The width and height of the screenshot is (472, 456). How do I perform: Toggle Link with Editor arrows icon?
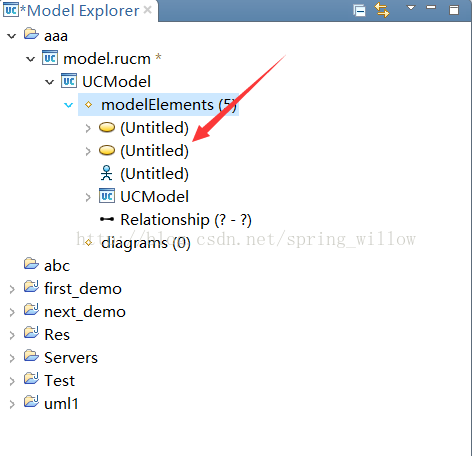(382, 10)
